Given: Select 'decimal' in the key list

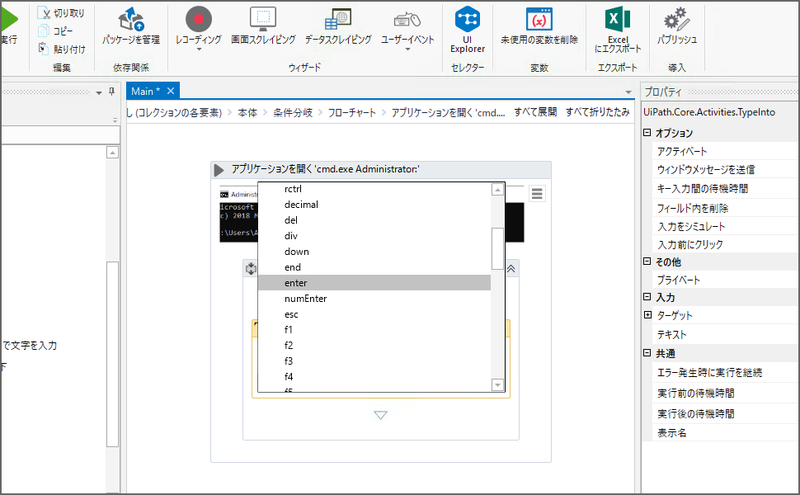Looking at the screenshot, I should [374, 205].
